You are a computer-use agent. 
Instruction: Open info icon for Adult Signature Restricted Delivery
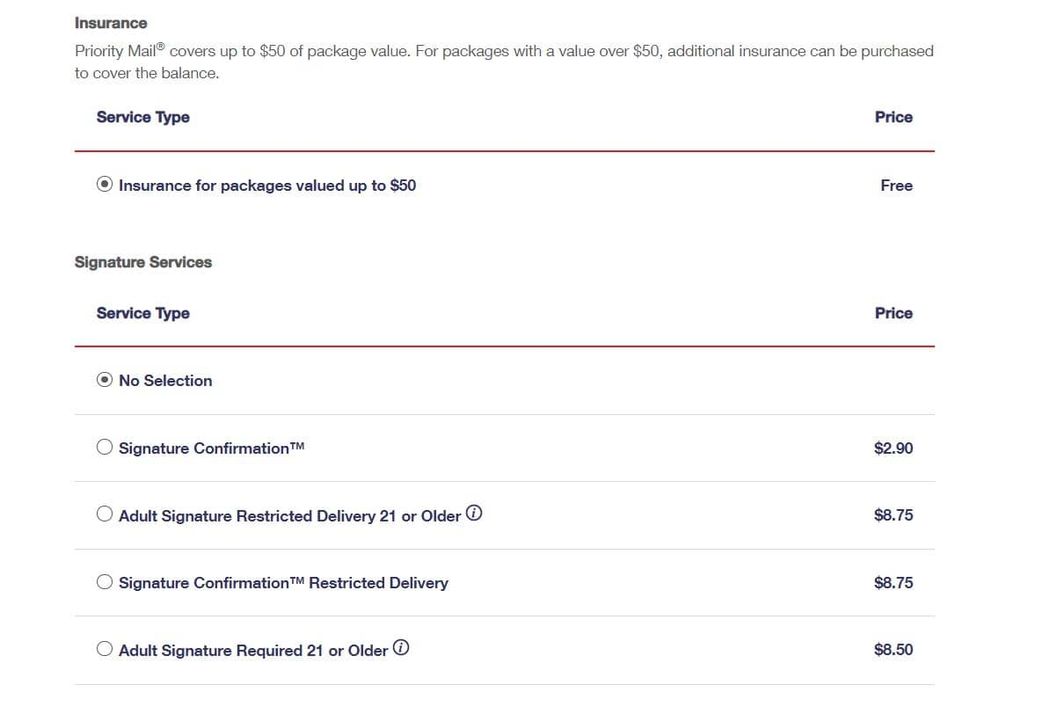[x=474, y=514]
